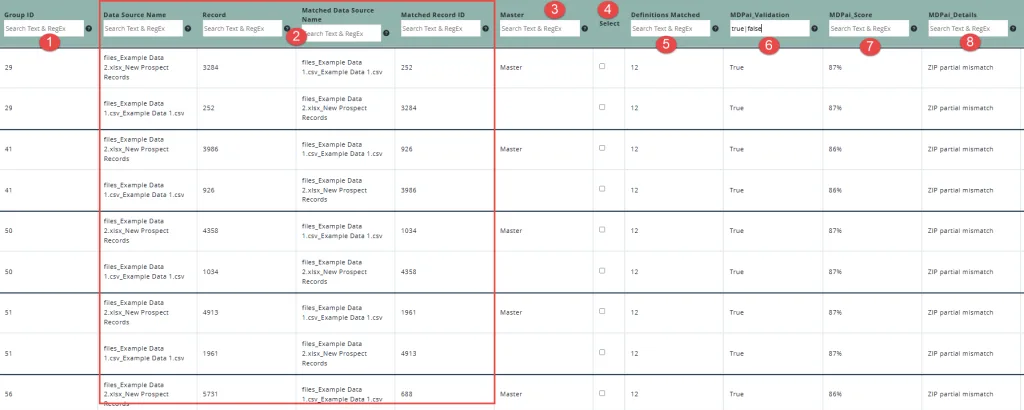Viewport: 1024px width, 410px height.
Task: Click the MDPai_Details column header
Action: tap(953, 14)
